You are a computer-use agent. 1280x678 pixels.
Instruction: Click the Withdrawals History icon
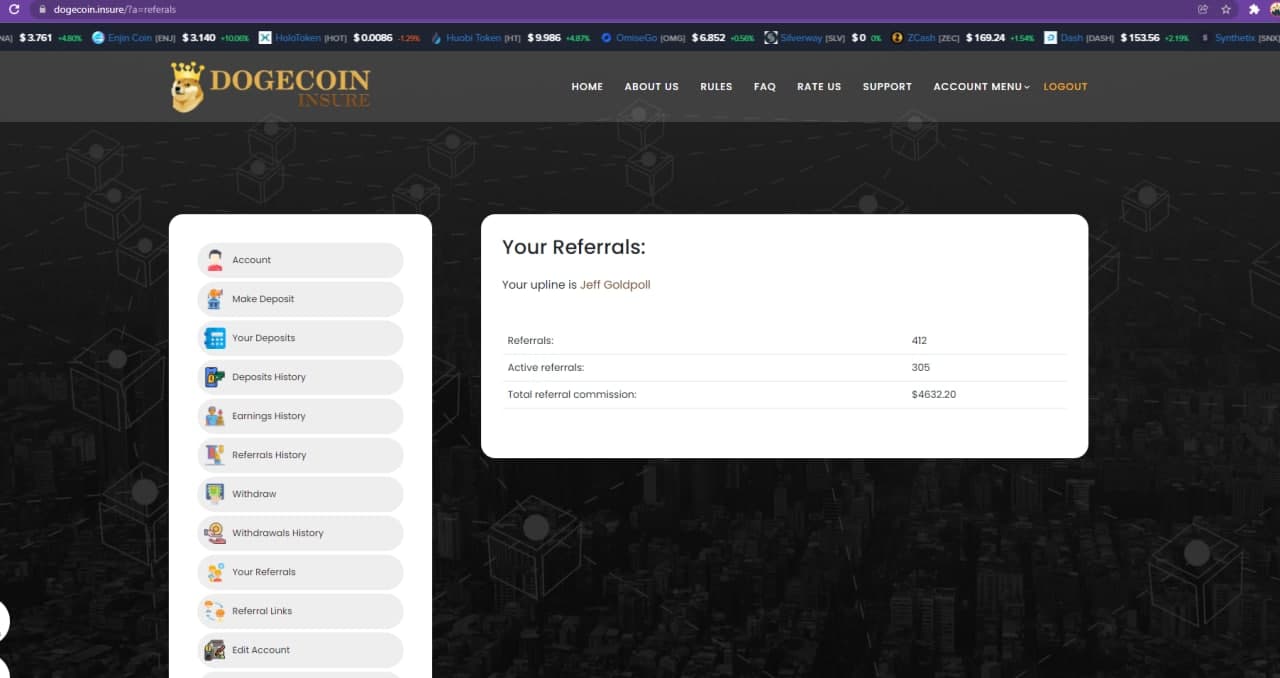tap(215, 533)
